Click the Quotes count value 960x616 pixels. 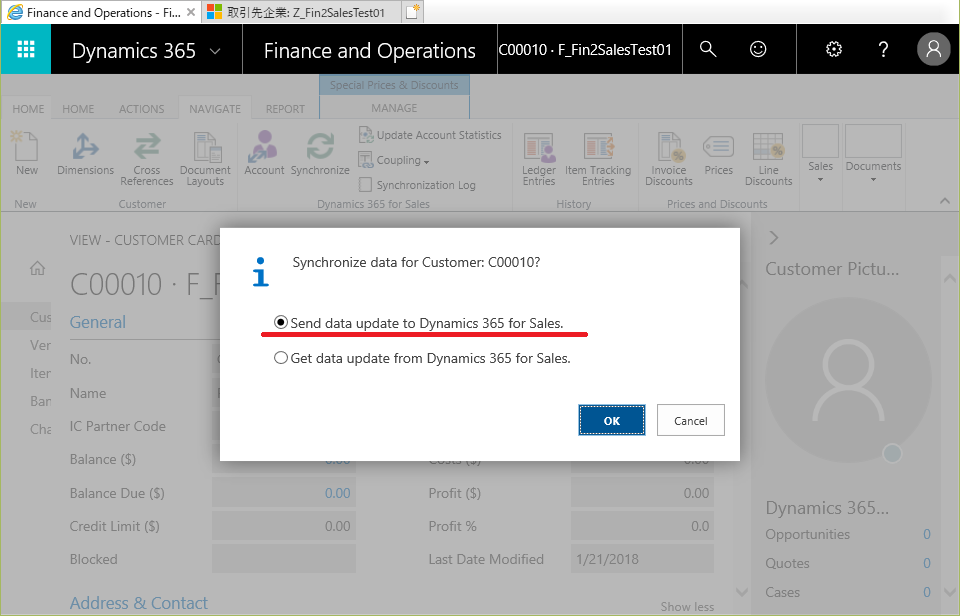click(x=927, y=563)
